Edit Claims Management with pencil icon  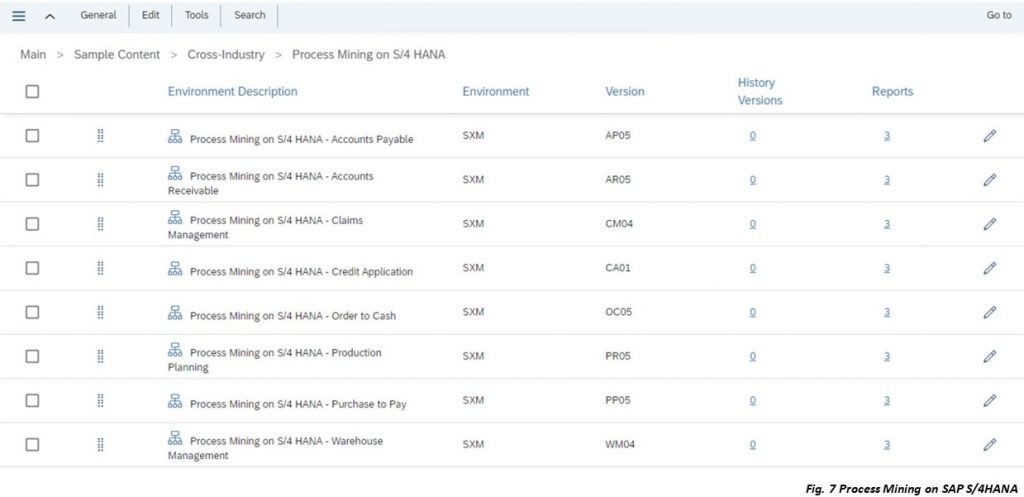(x=989, y=224)
